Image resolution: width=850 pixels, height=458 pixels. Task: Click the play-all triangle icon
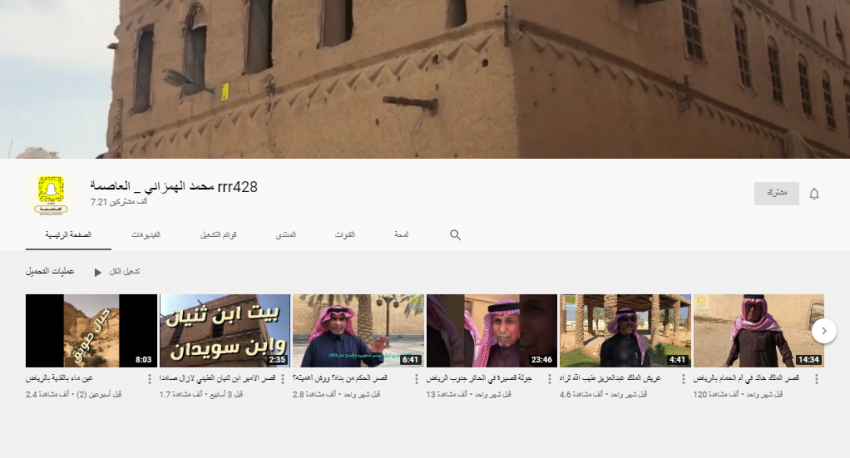point(97,272)
